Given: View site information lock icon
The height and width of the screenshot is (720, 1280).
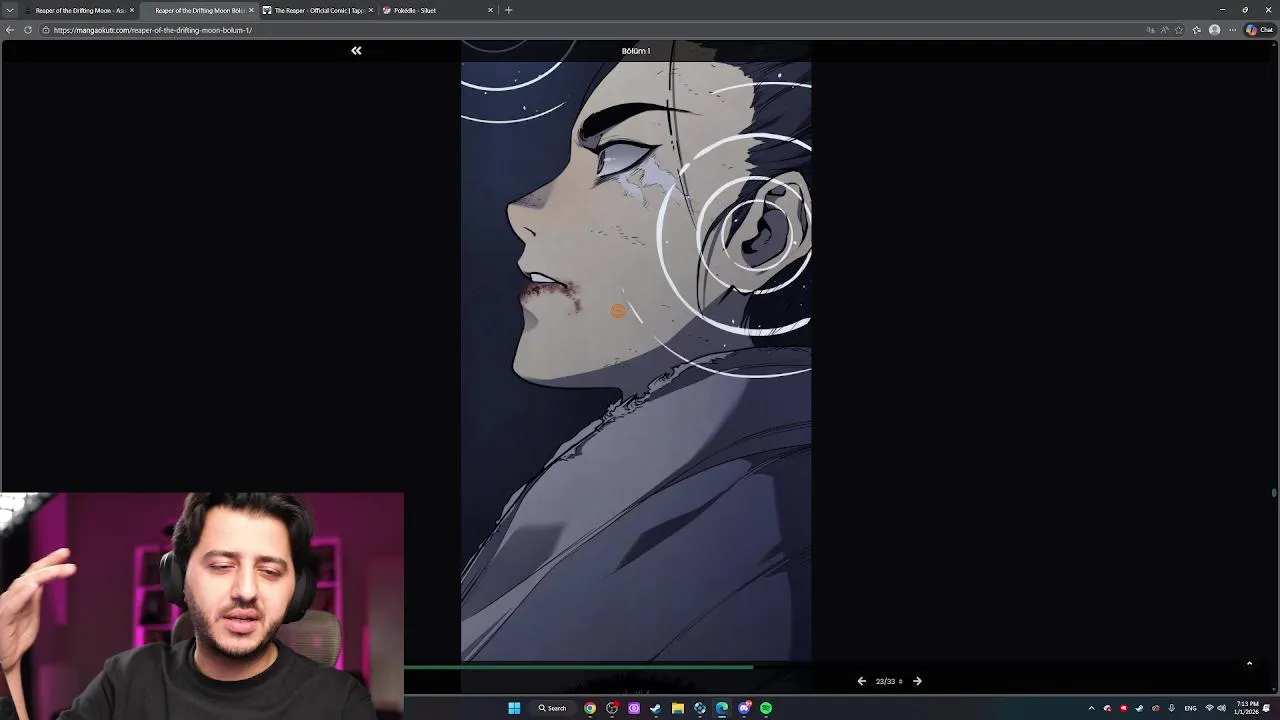Looking at the screenshot, I should coord(46,30).
